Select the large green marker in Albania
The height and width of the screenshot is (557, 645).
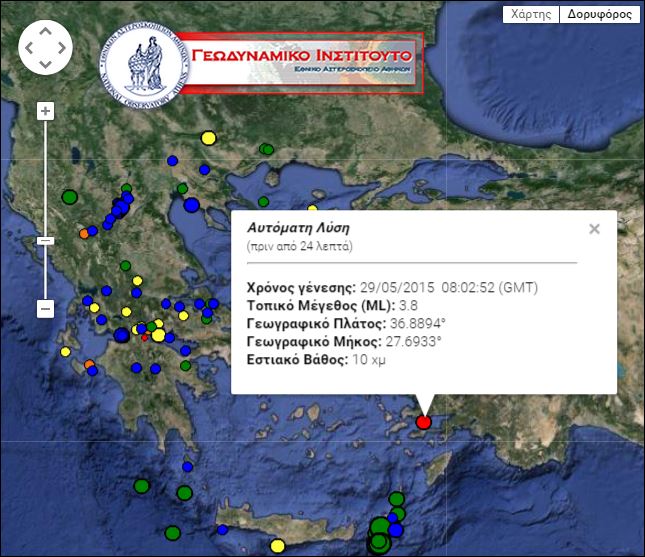click(70, 197)
